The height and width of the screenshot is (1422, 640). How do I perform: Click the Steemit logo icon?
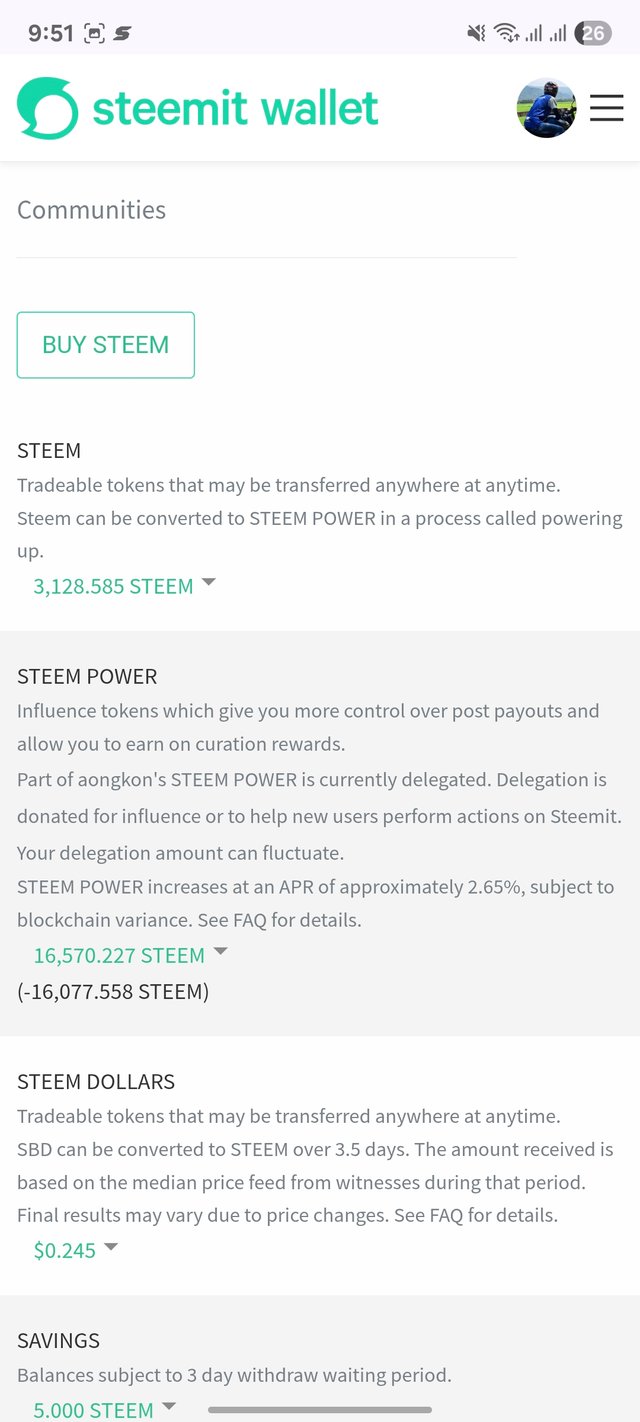47,108
